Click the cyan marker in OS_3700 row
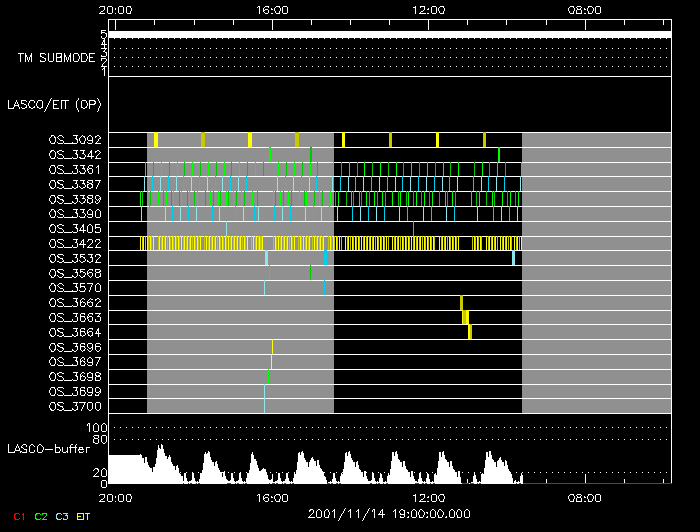The image size is (700, 532). (x=265, y=406)
